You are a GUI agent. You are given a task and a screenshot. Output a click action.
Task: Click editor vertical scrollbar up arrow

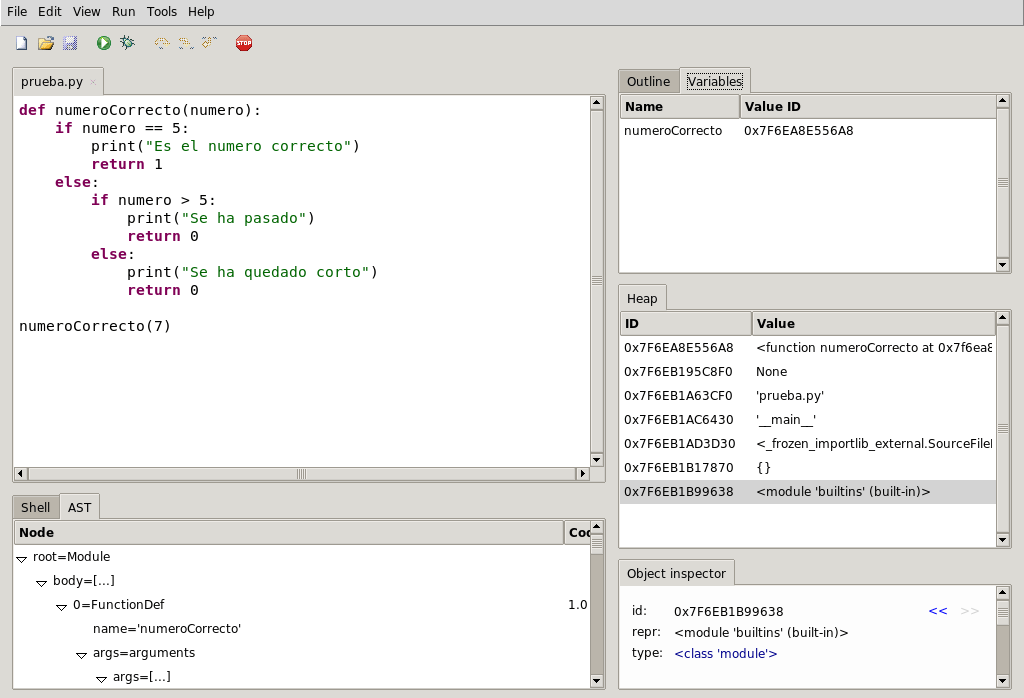coord(596,103)
